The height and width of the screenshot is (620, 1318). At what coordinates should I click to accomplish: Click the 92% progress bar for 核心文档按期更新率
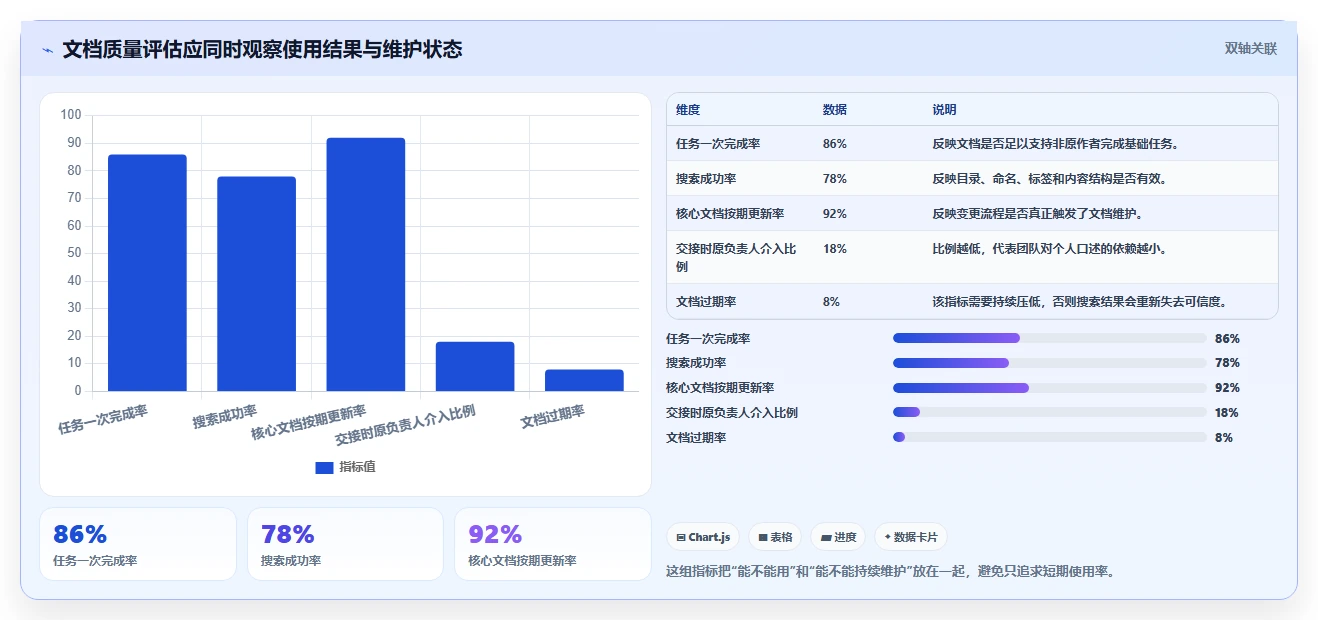[x=1049, y=388]
